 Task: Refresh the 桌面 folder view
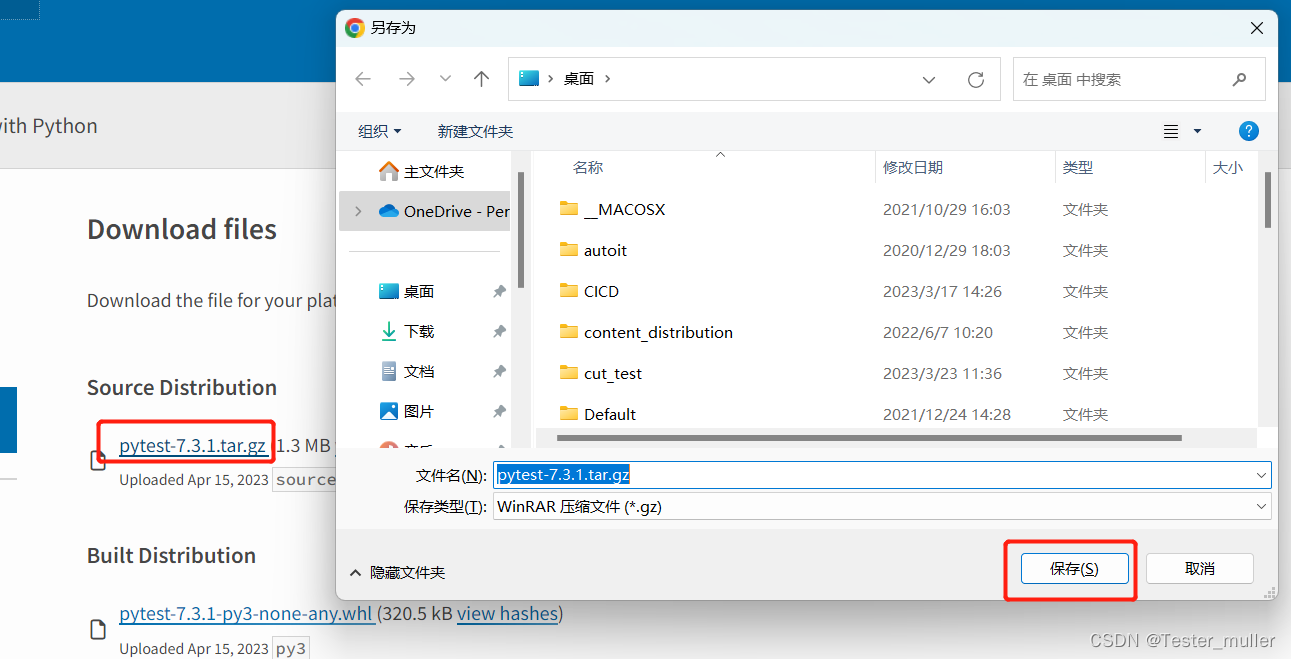[976, 80]
